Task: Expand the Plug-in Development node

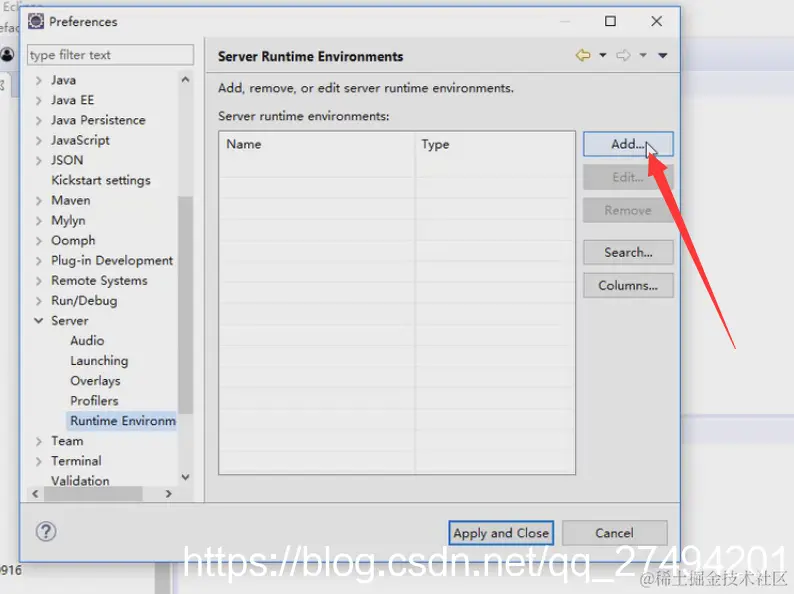Action: pos(38,261)
